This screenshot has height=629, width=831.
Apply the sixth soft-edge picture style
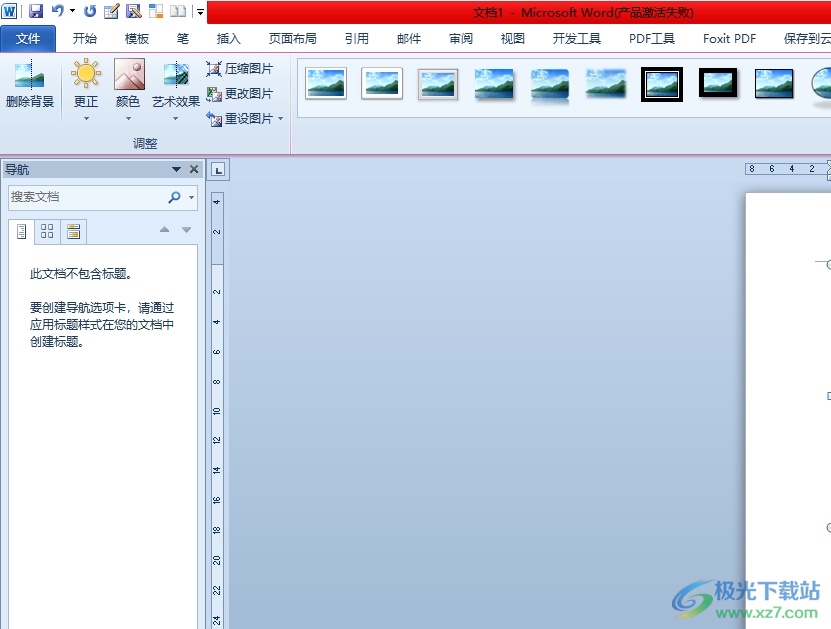click(606, 84)
